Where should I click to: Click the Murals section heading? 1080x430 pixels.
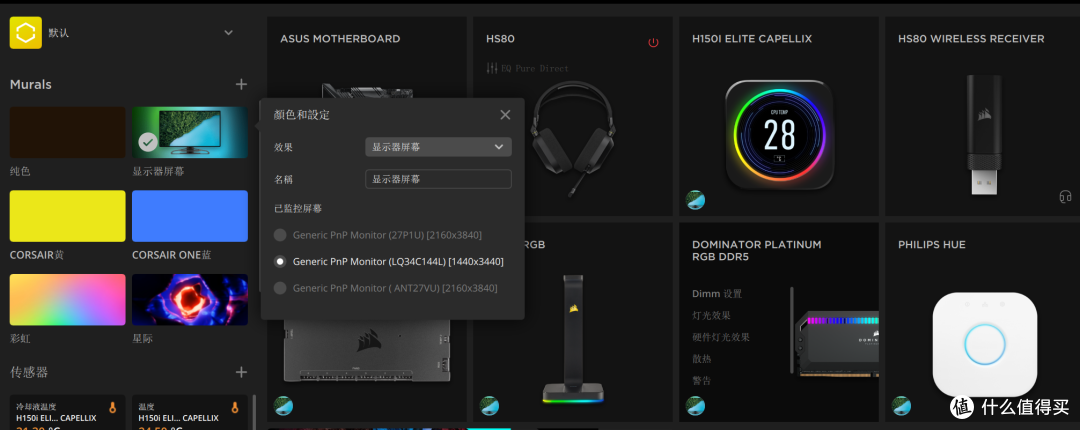point(31,84)
